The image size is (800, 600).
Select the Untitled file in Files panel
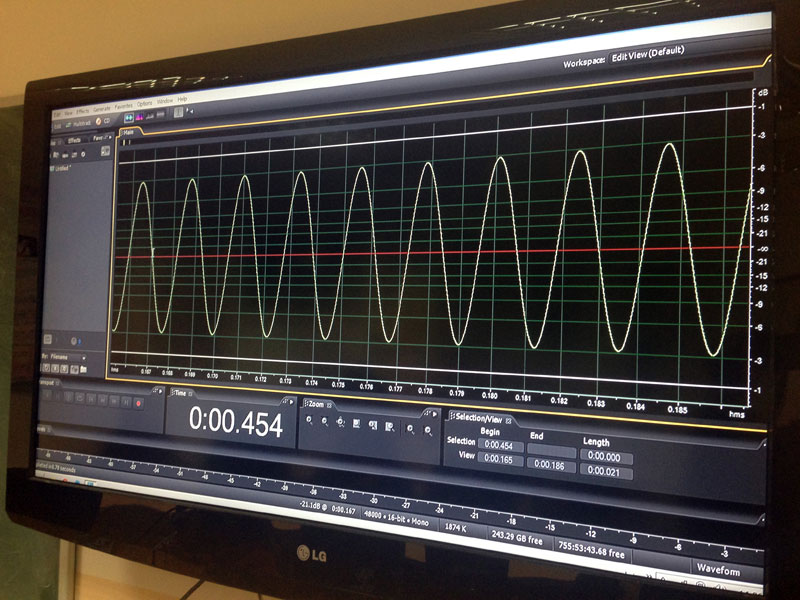point(61,168)
